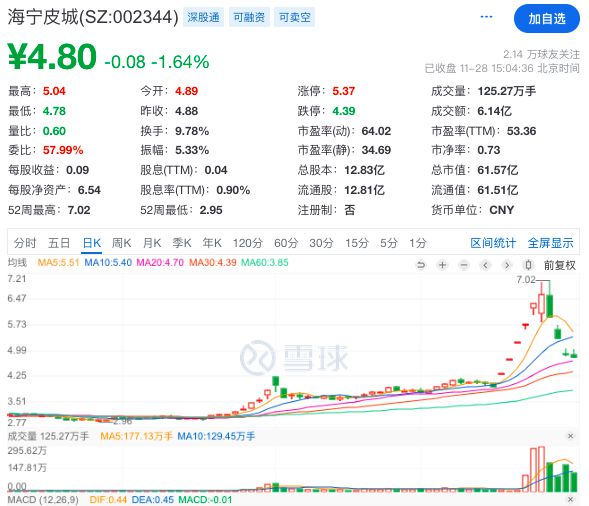Image resolution: width=589 pixels, height=506 pixels.
Task: Zoom out the K-line chart with minus icon
Action: coord(464,265)
